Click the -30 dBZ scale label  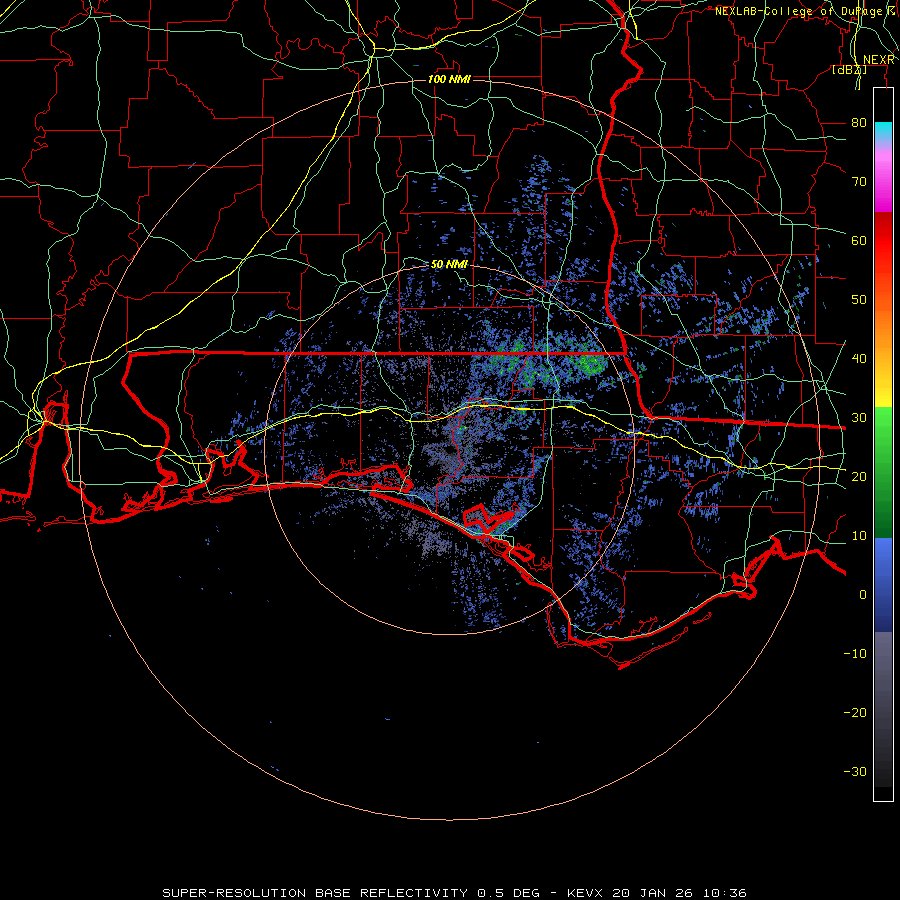(x=855, y=771)
